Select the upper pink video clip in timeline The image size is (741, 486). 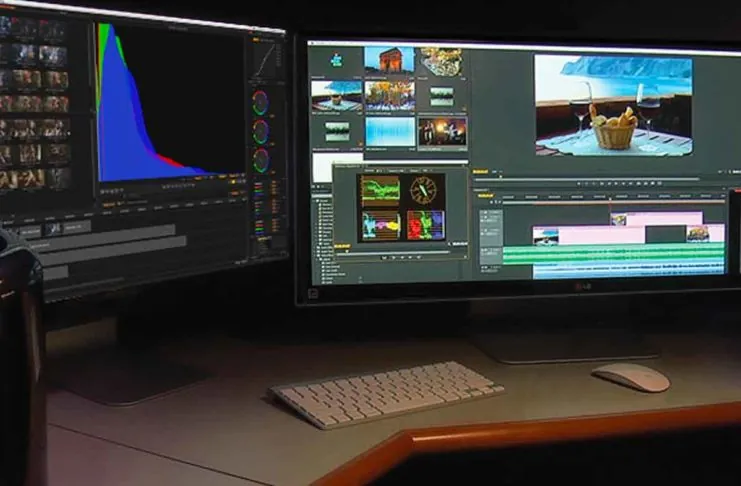coord(656,218)
